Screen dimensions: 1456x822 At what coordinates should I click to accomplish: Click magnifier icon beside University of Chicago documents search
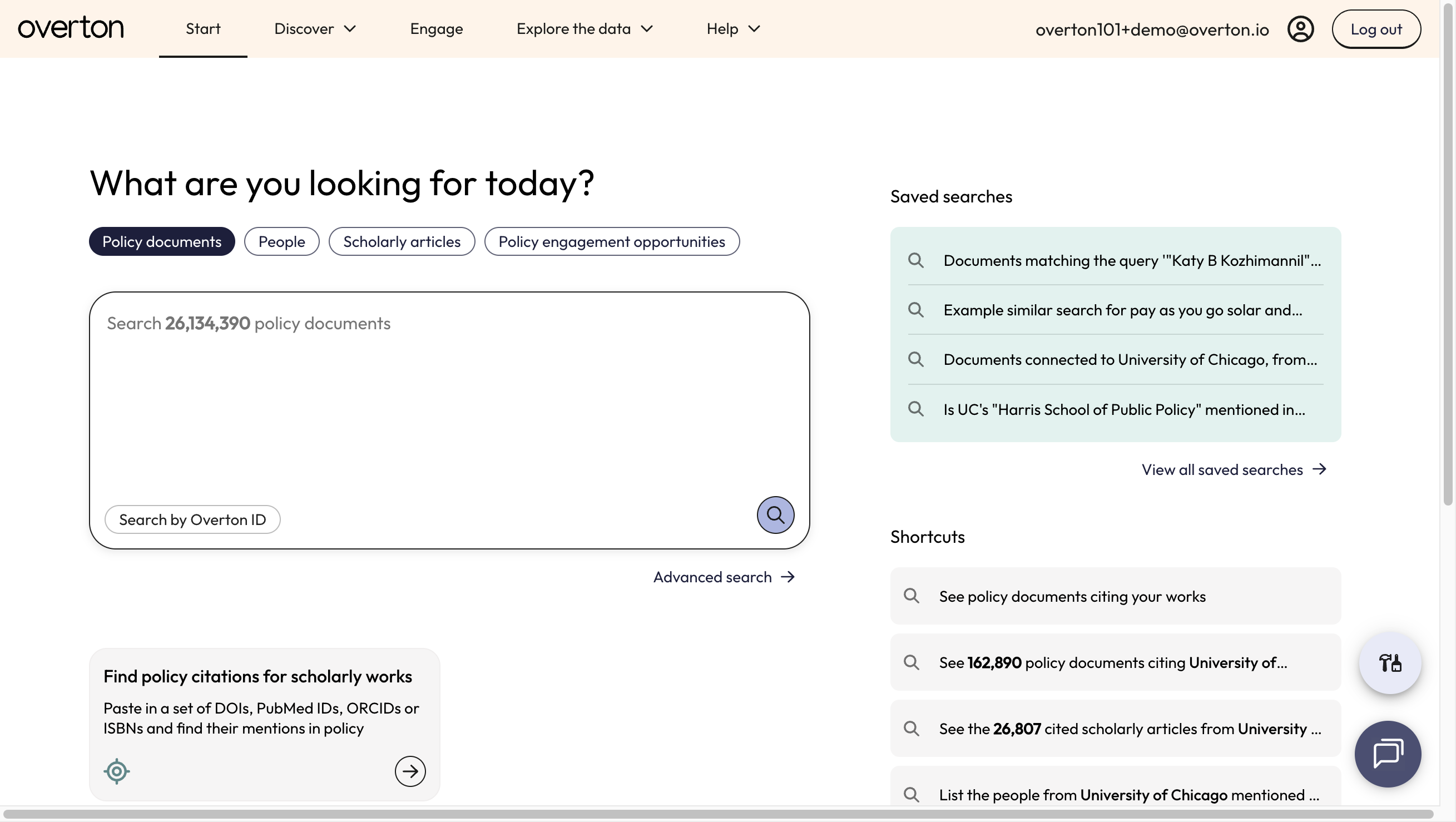(915, 359)
